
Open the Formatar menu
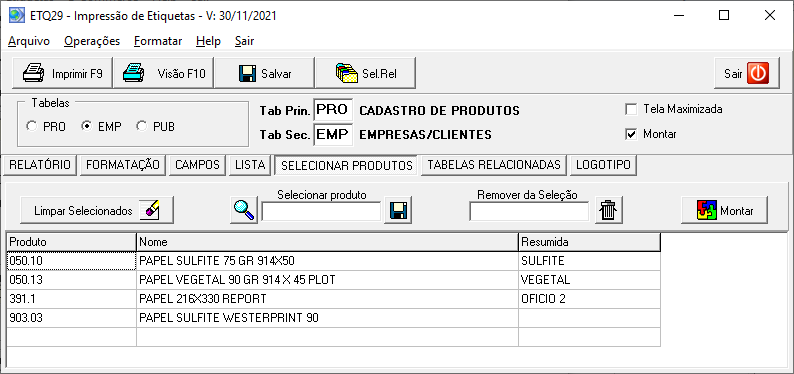[158, 41]
